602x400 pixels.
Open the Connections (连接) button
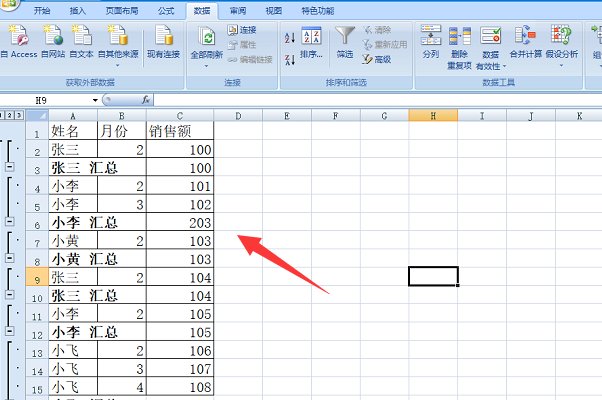tap(242, 30)
